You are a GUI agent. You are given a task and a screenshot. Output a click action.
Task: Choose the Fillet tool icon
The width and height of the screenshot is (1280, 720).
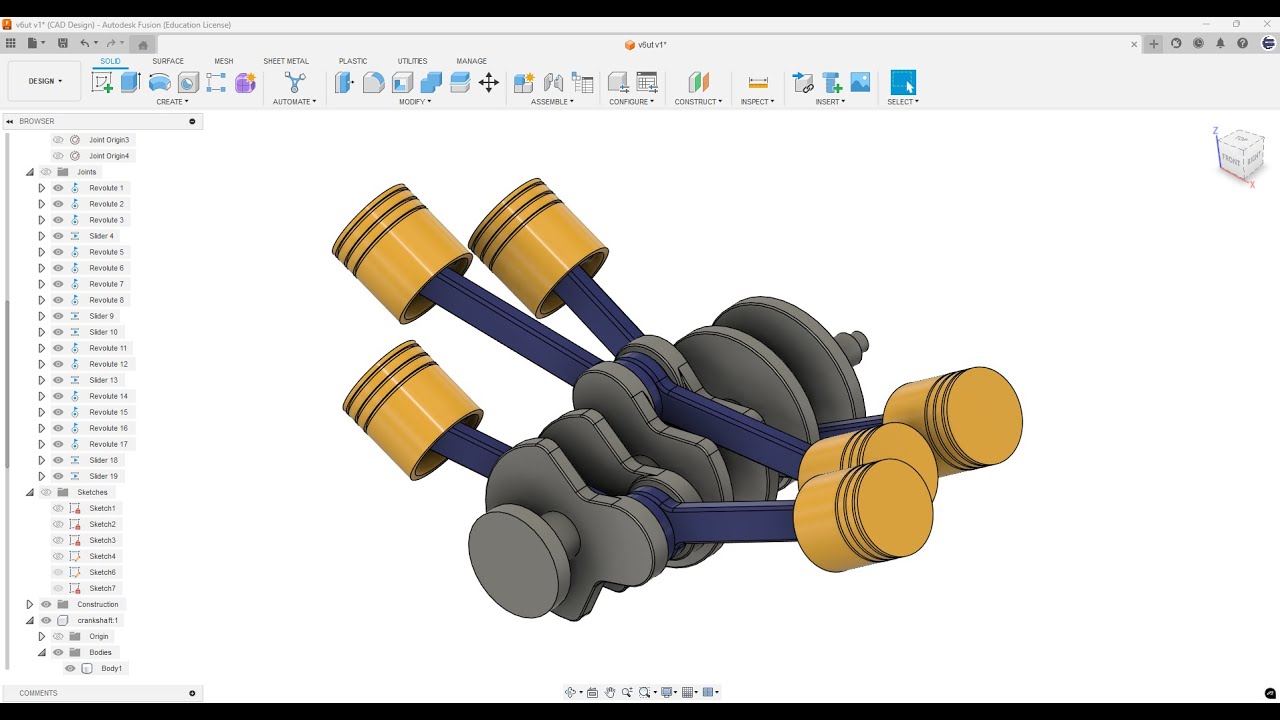(x=373, y=83)
